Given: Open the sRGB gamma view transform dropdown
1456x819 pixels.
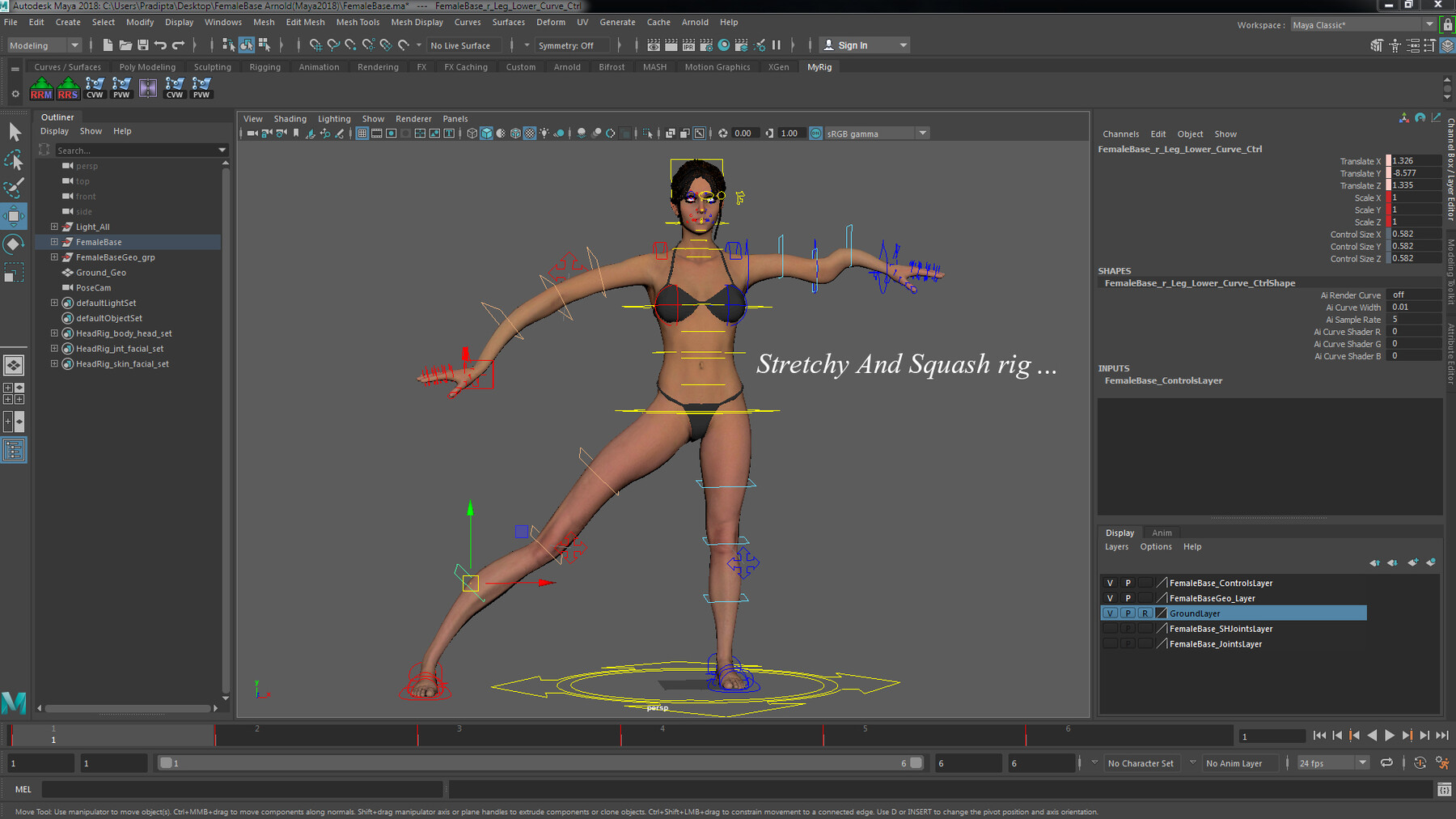Looking at the screenshot, I should tap(922, 133).
